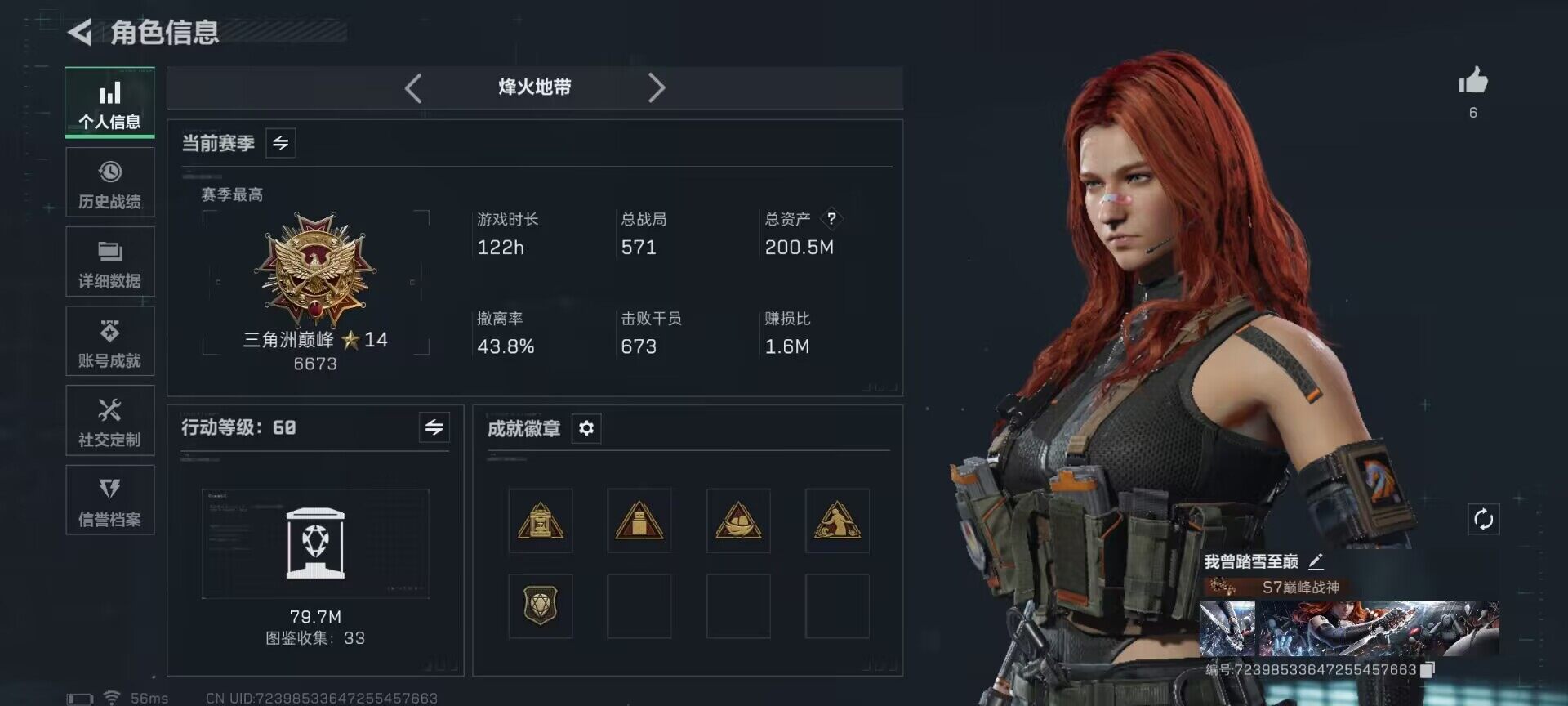Toggle the 当前赛季 season swap button
This screenshot has height=706, width=1568.
[x=280, y=143]
